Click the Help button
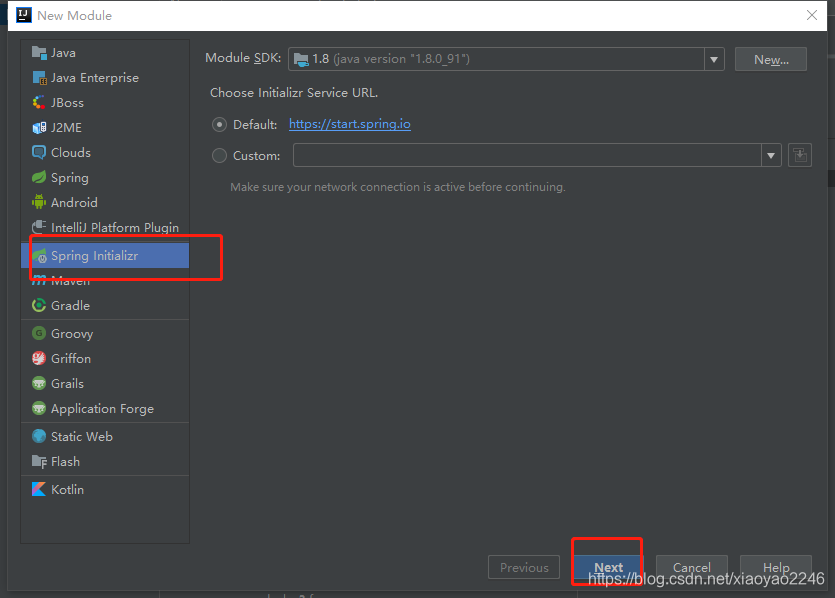The image size is (835, 598). [x=776, y=567]
